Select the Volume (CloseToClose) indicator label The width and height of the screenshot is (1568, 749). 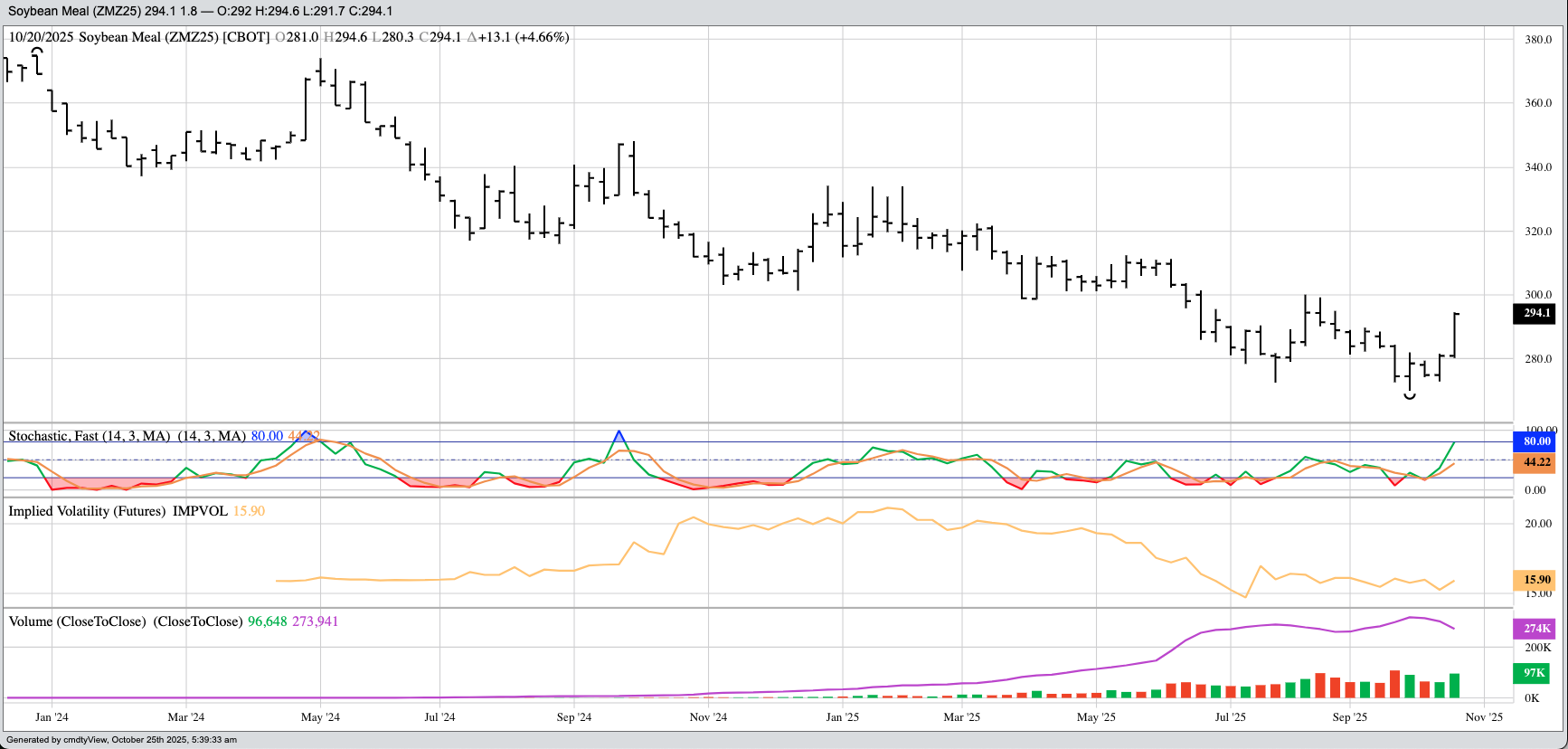click(x=77, y=621)
